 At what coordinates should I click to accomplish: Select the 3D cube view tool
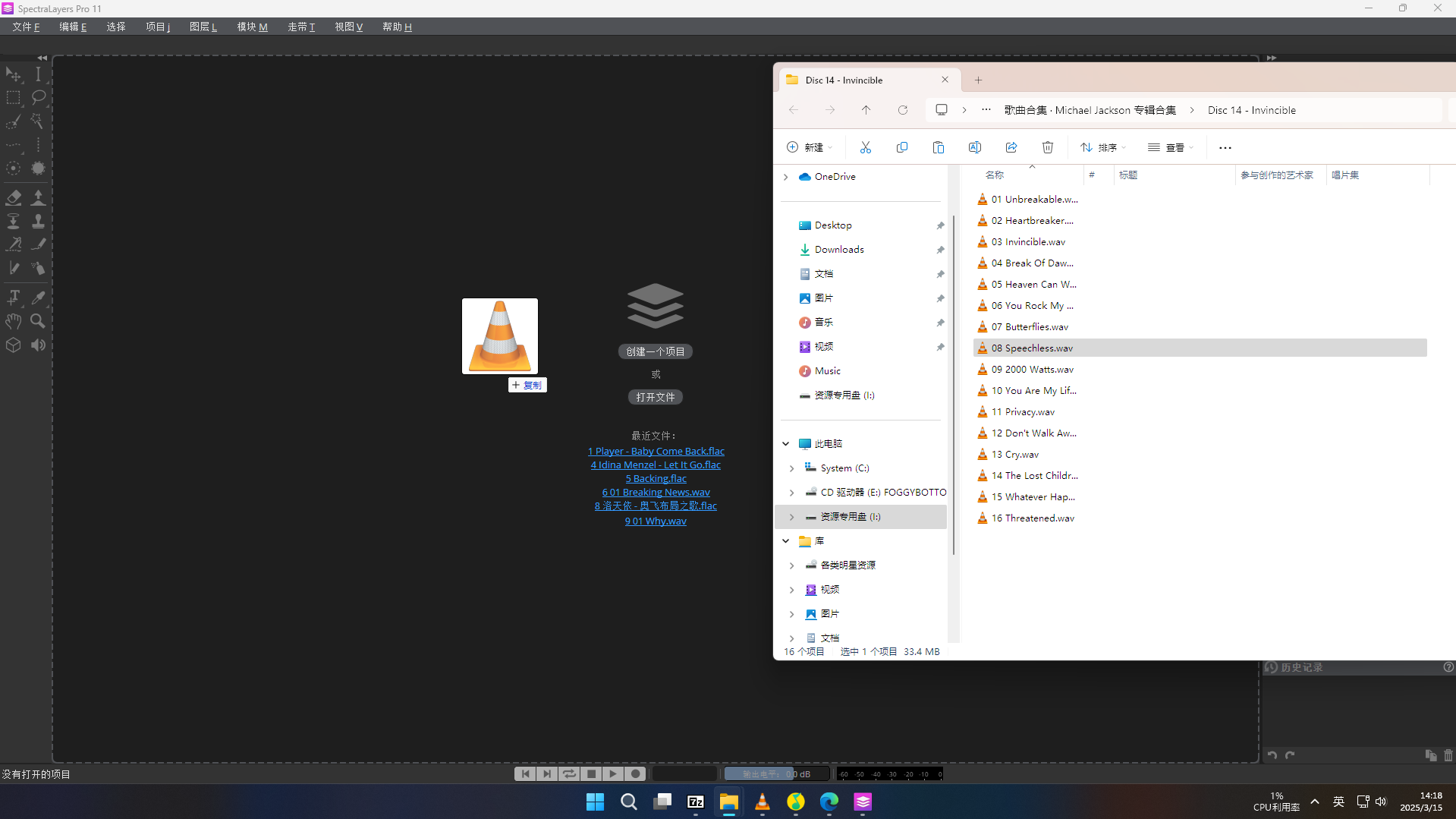click(14, 345)
